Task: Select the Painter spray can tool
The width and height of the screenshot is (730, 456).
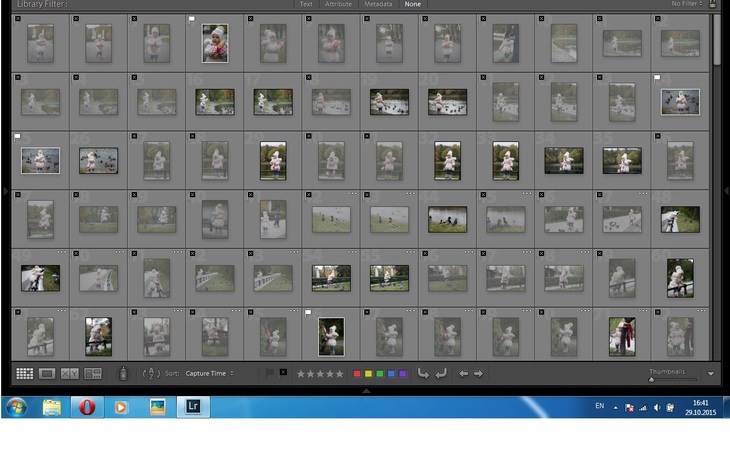Action: (123, 373)
